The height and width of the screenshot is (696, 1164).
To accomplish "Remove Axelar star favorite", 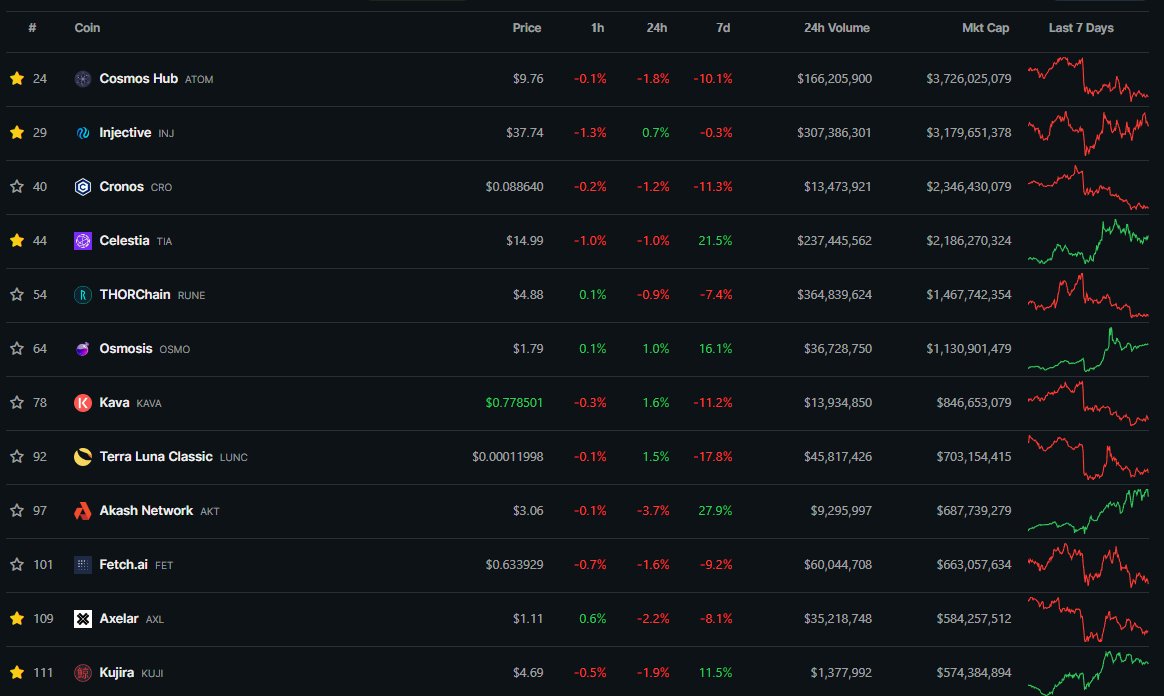I will [16, 619].
